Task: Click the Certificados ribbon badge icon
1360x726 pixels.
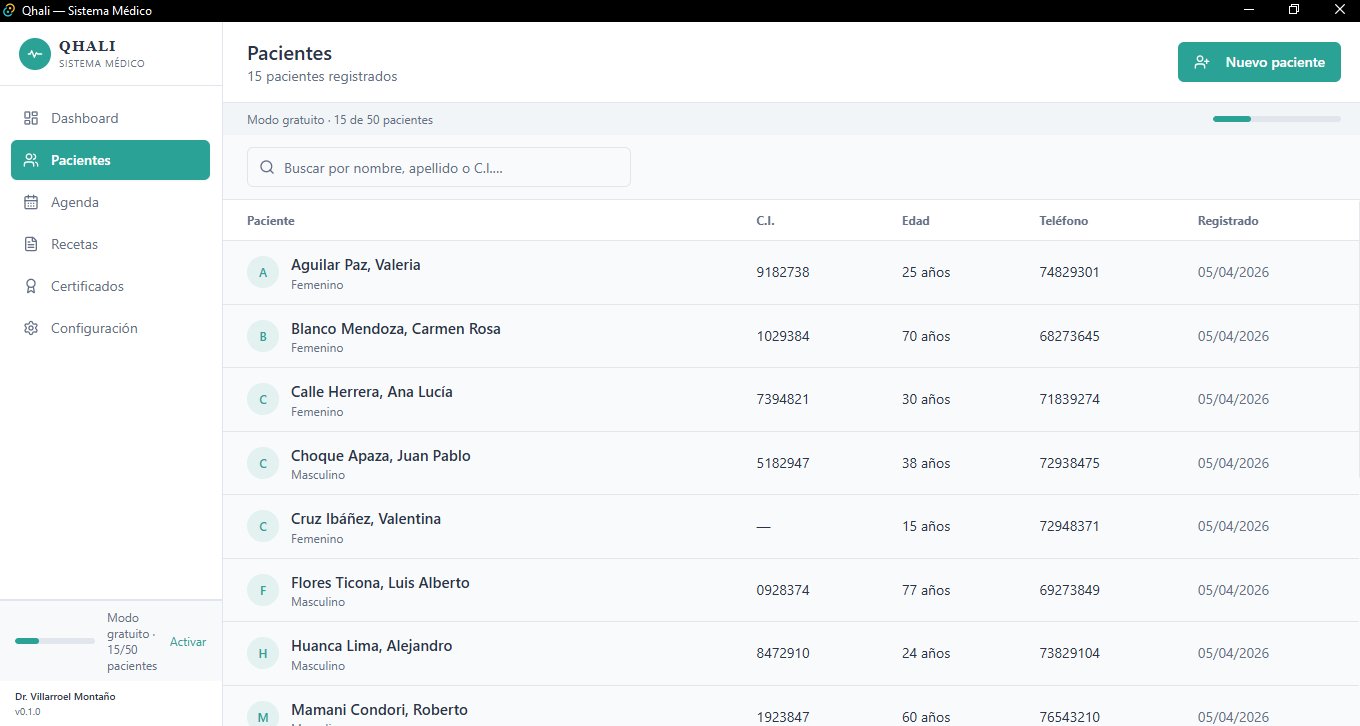Action: (31, 286)
